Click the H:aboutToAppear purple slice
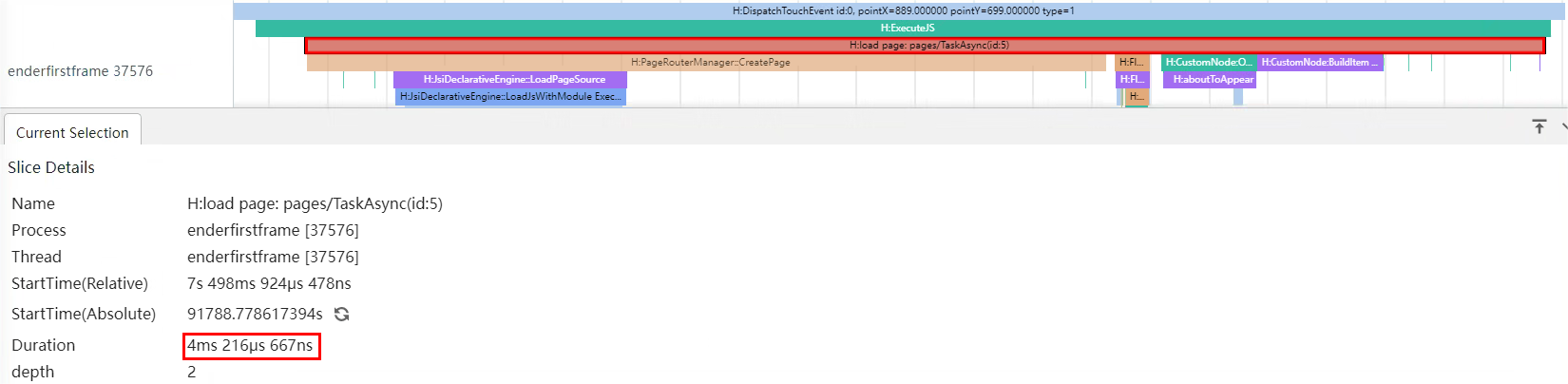1568x384 pixels. (1211, 80)
